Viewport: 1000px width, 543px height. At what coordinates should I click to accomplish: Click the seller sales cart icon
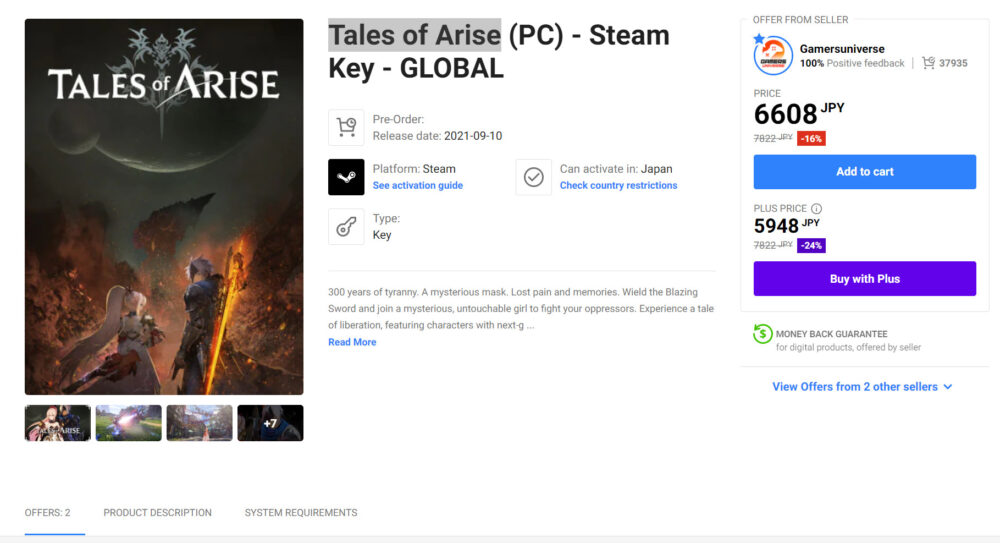coord(928,63)
